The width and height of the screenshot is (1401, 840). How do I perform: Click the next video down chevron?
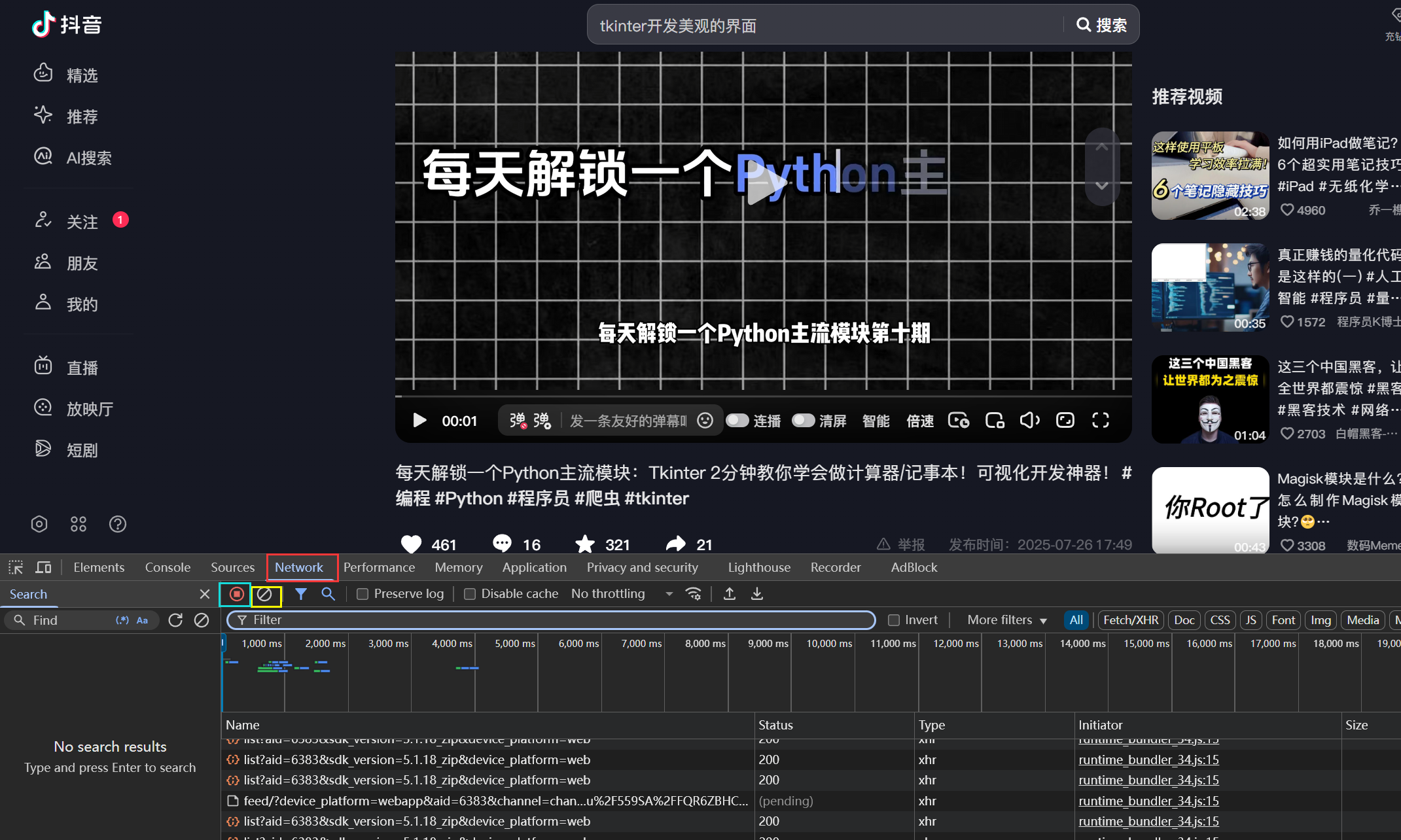[1102, 186]
